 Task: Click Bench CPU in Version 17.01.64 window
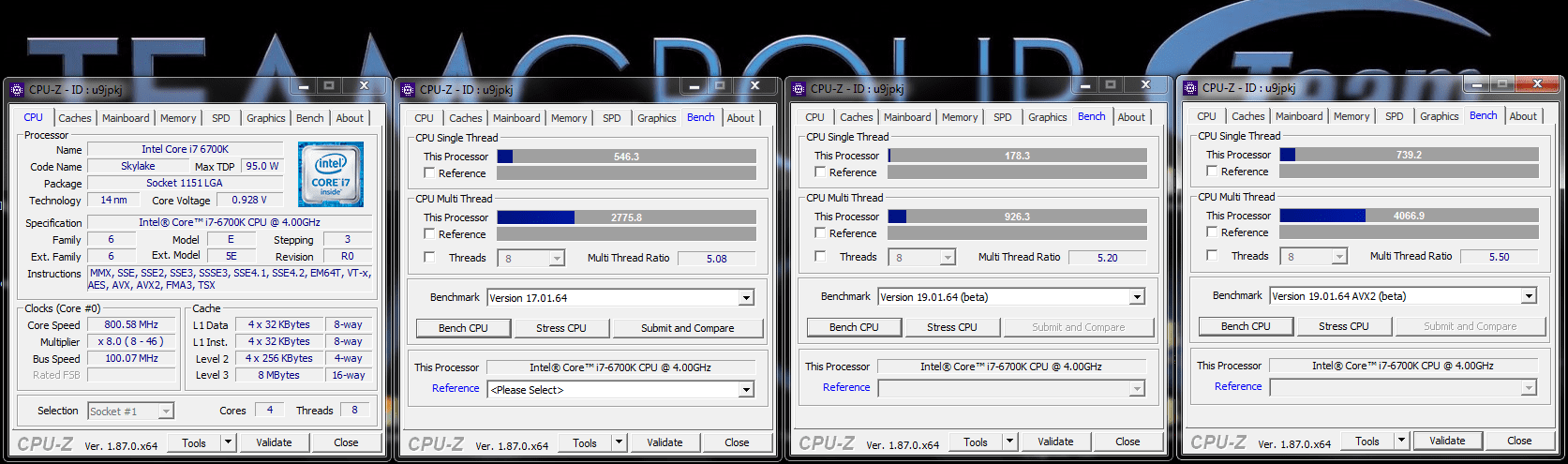(x=463, y=328)
